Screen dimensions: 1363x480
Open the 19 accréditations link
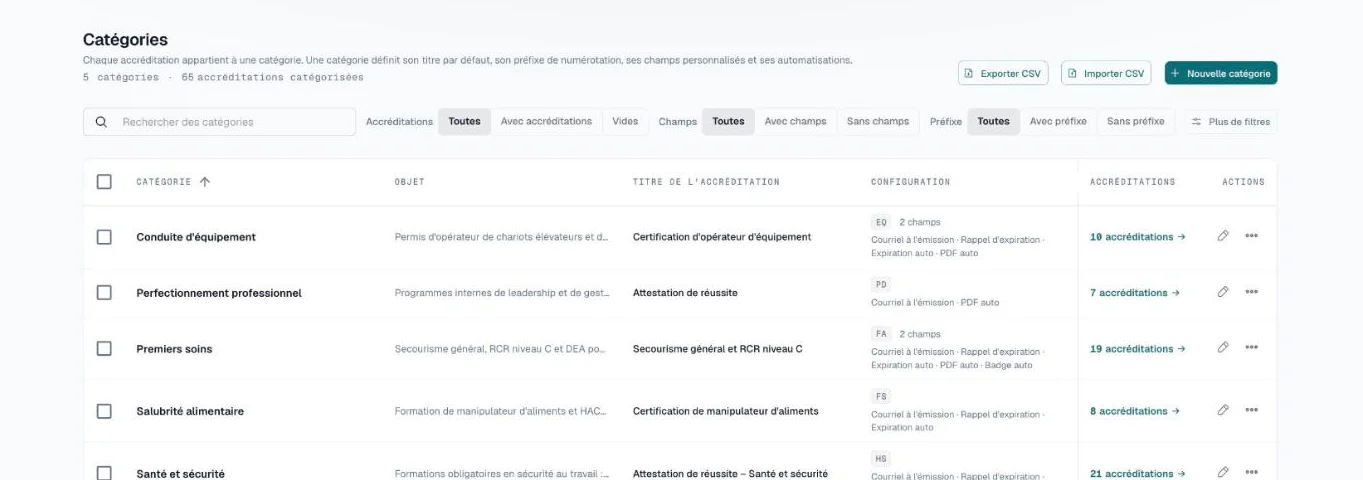click(x=1137, y=349)
